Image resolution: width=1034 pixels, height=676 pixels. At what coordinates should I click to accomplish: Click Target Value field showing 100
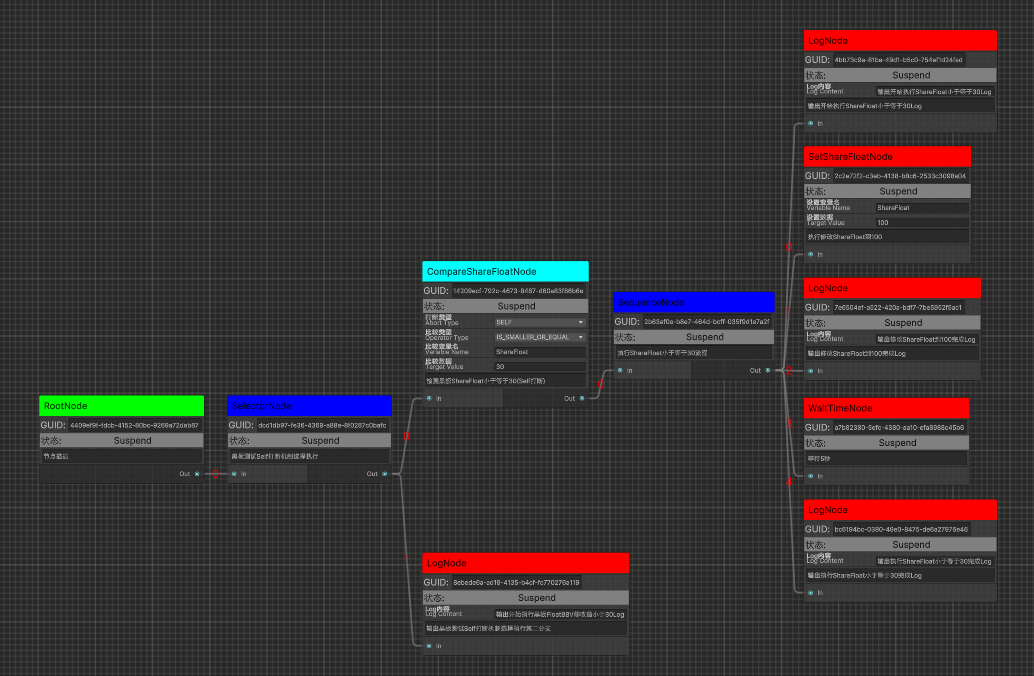coord(920,222)
